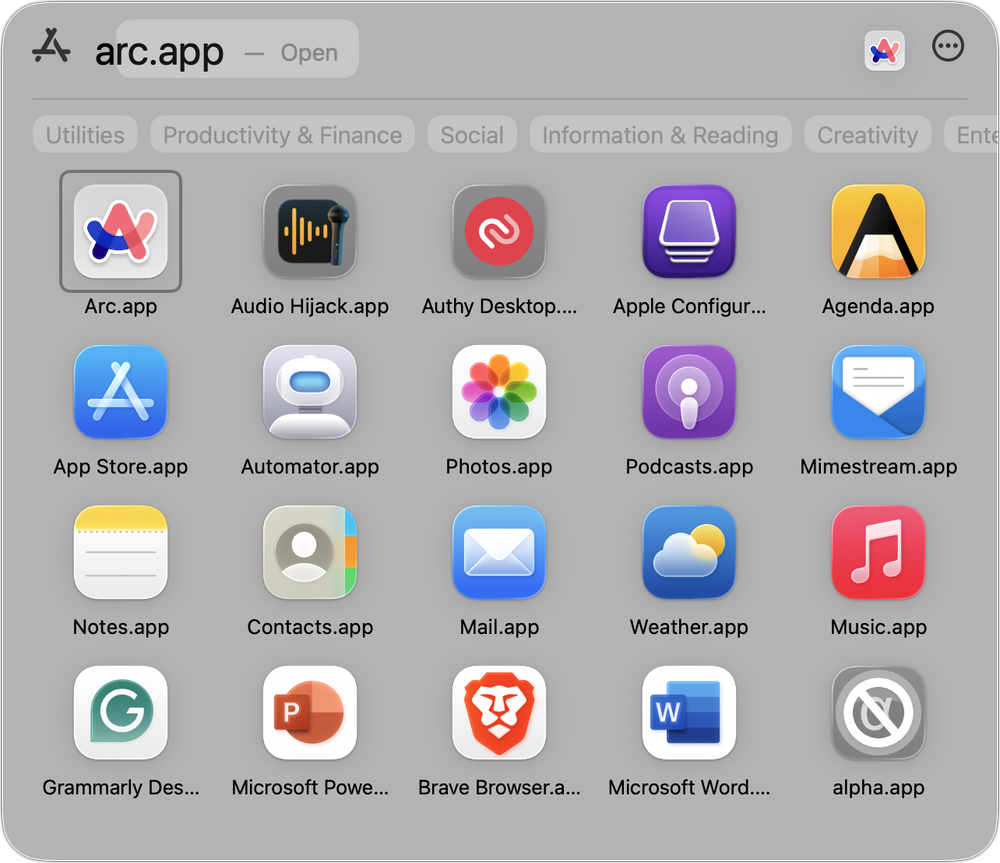Select the Information & Reading category

click(660, 135)
